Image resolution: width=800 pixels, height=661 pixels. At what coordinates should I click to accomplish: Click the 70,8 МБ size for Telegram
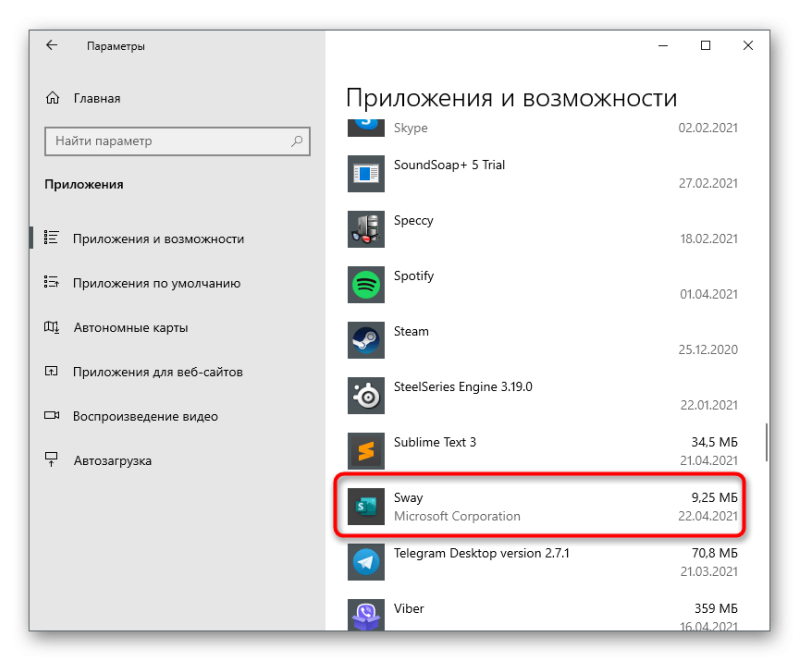point(714,553)
